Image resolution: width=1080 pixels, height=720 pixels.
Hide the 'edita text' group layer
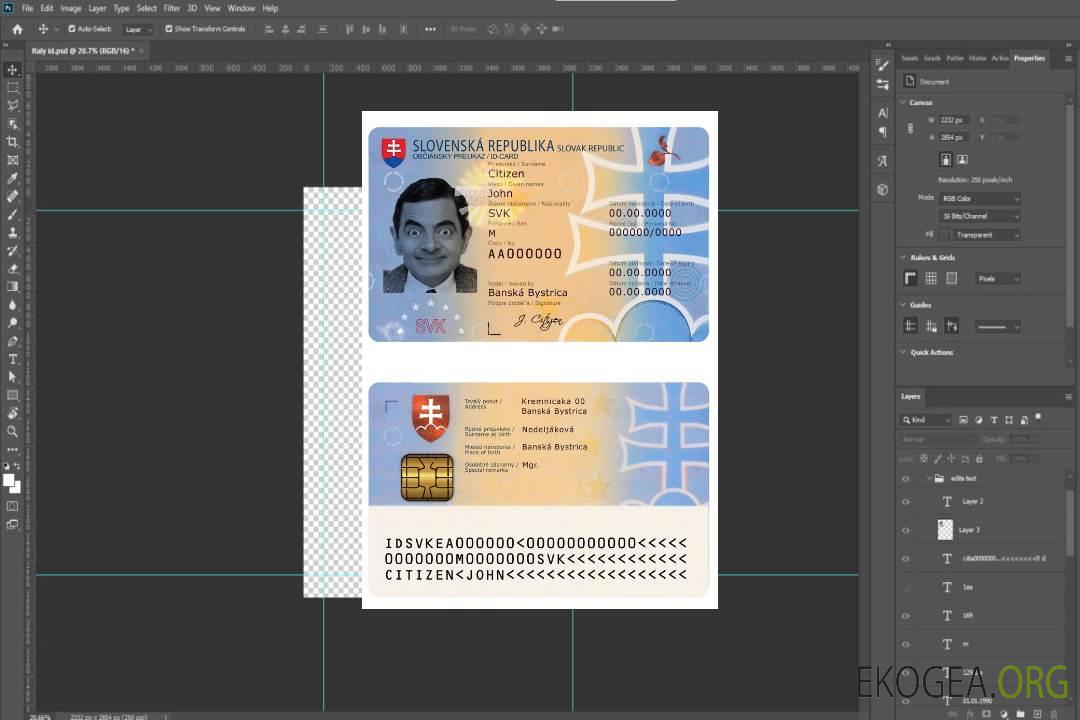click(x=906, y=479)
